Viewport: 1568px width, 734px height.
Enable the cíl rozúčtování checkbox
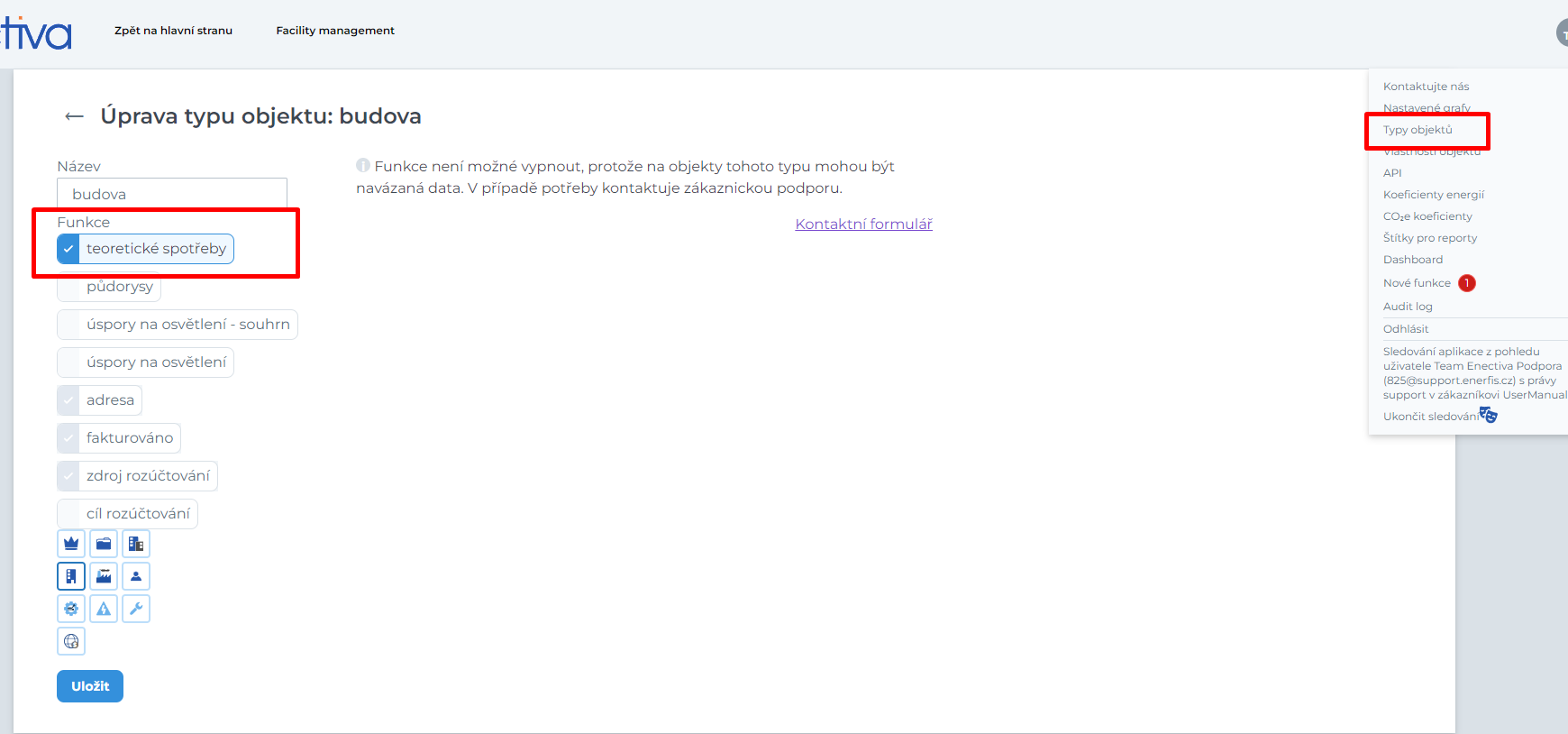coord(68,514)
